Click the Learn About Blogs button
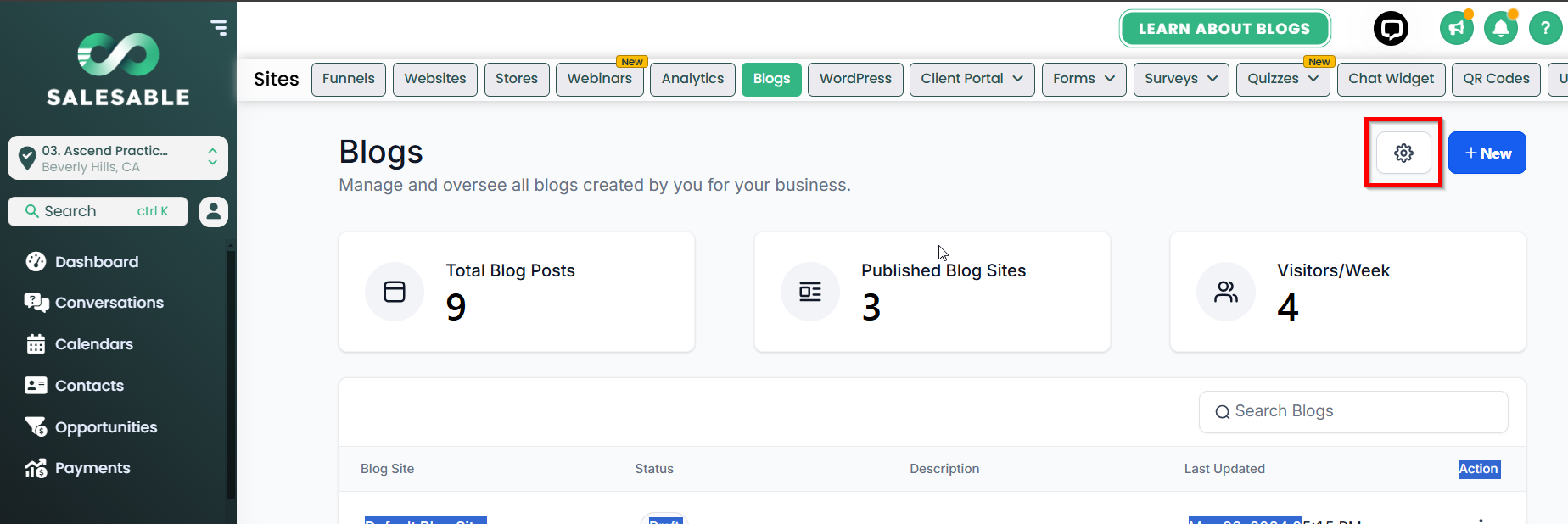Viewport: 1568px width, 524px height. tap(1224, 29)
